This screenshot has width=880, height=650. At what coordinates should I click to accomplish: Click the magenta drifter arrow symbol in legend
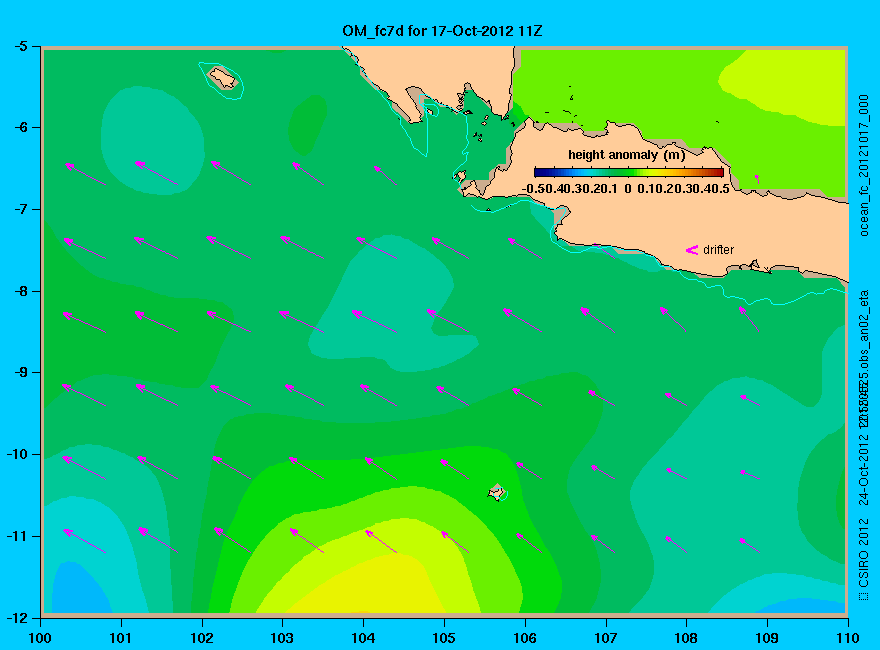tap(692, 250)
